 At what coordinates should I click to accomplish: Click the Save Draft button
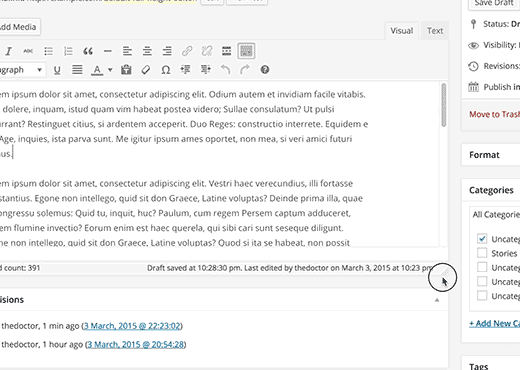click(x=494, y=3)
